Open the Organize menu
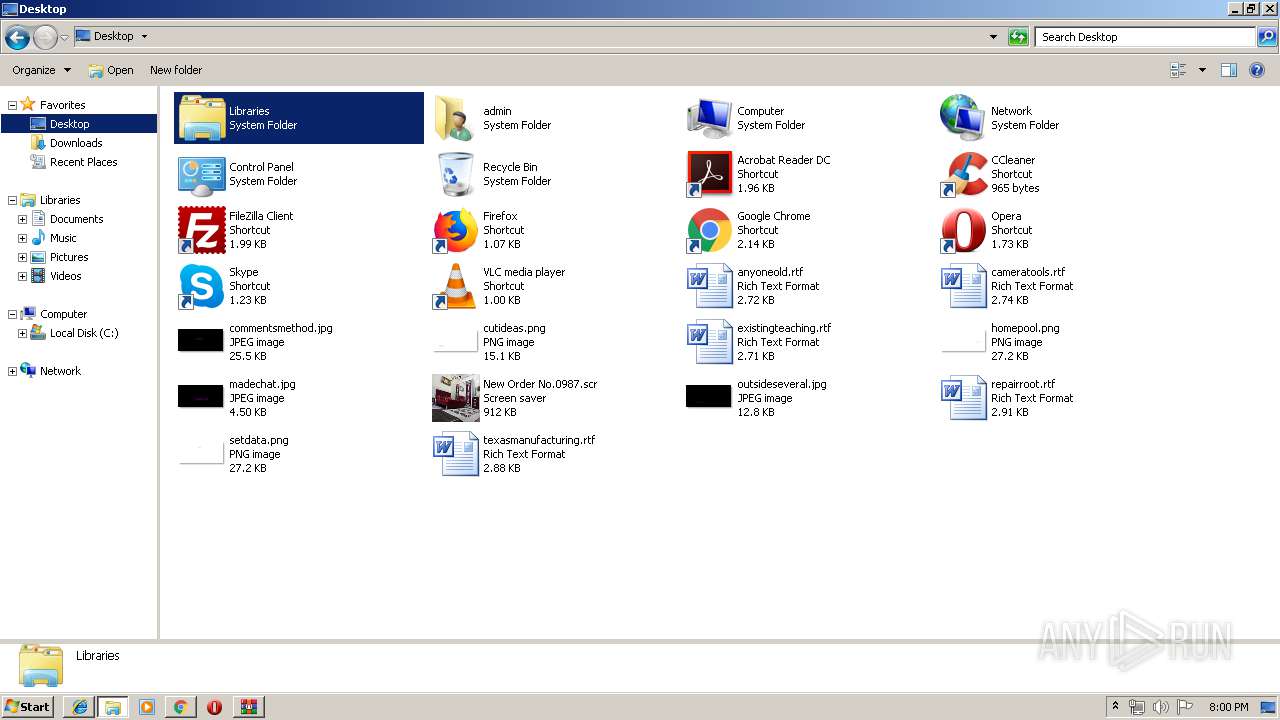 coord(41,70)
